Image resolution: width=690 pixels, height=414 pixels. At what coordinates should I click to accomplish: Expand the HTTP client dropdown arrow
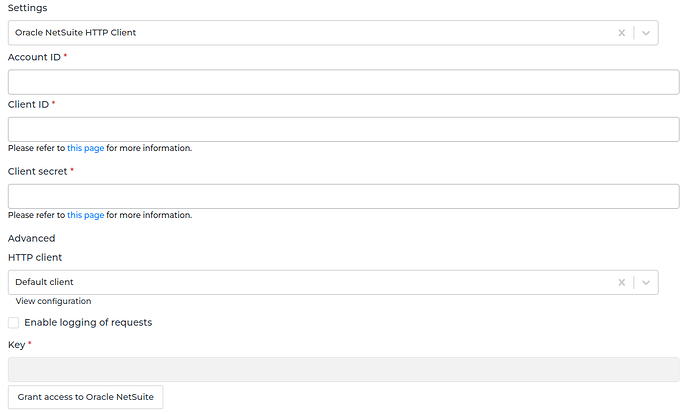(646, 282)
